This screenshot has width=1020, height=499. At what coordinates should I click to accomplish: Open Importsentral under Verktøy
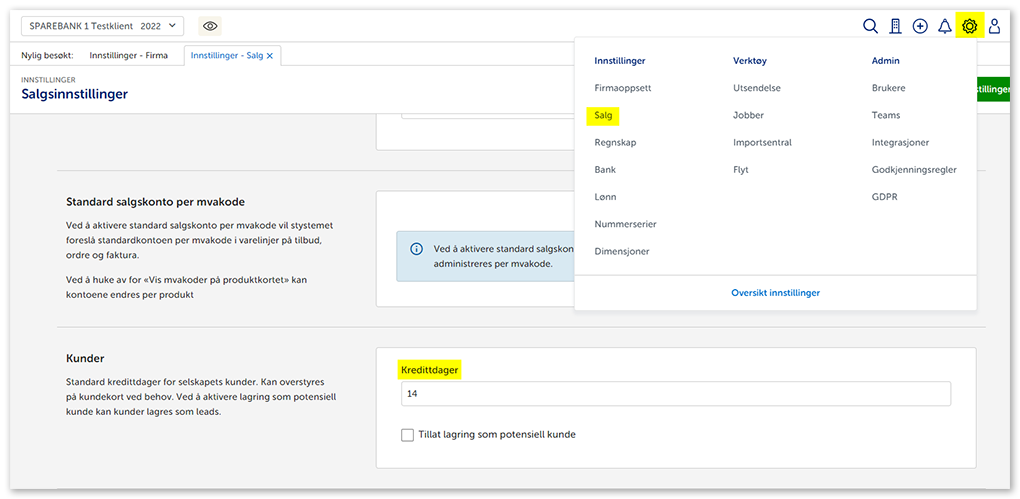pos(762,143)
